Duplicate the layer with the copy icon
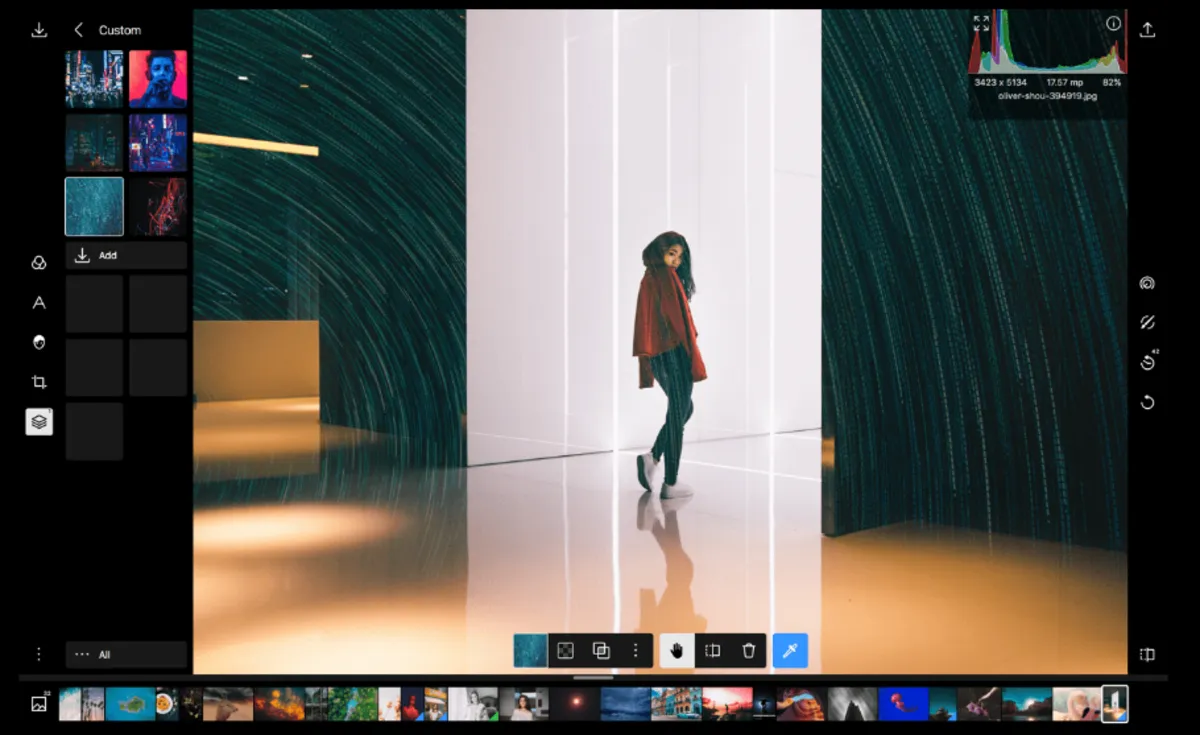The image size is (1200, 735). 601,650
